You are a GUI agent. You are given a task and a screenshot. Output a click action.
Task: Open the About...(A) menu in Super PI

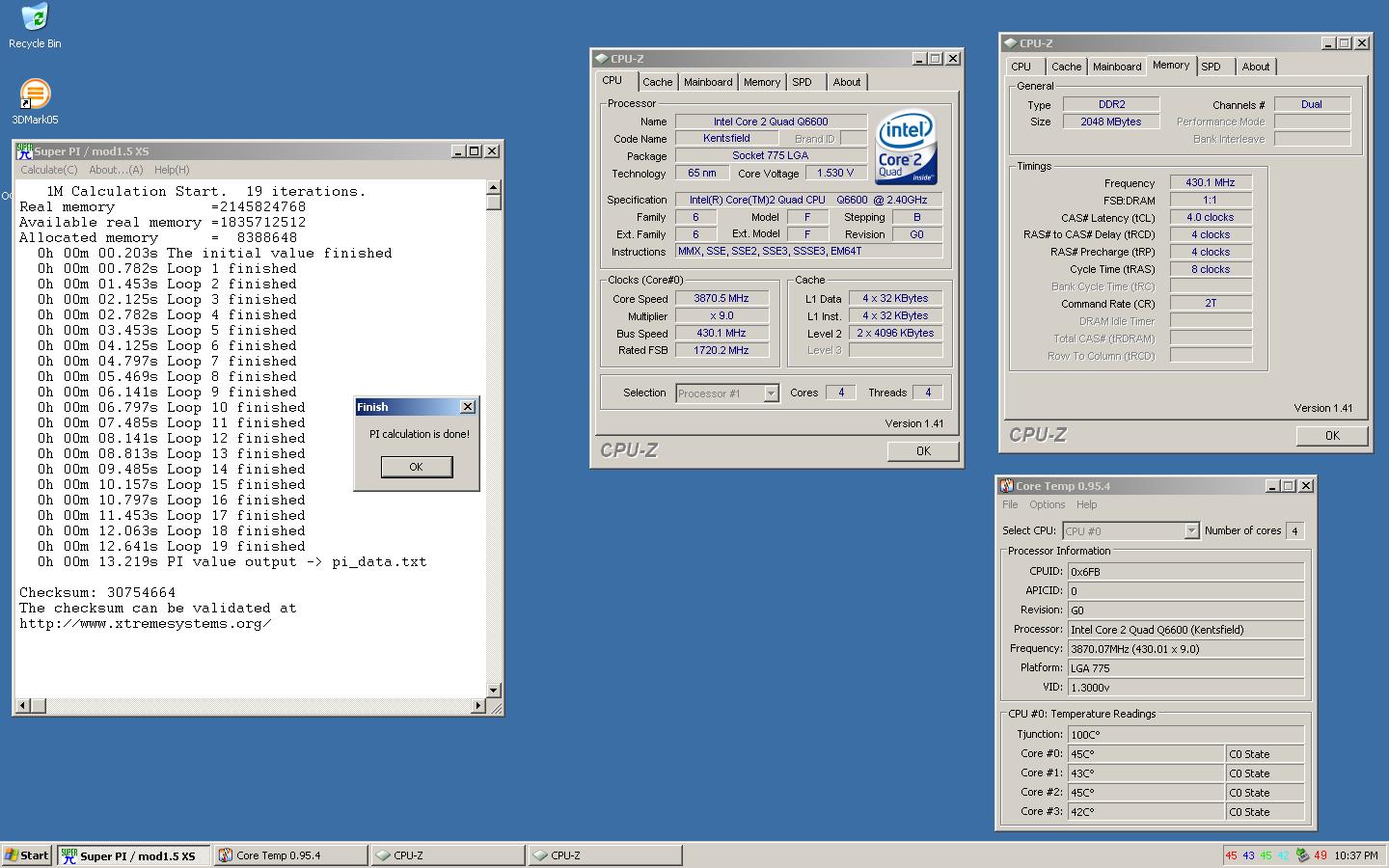pyautogui.click(x=116, y=170)
